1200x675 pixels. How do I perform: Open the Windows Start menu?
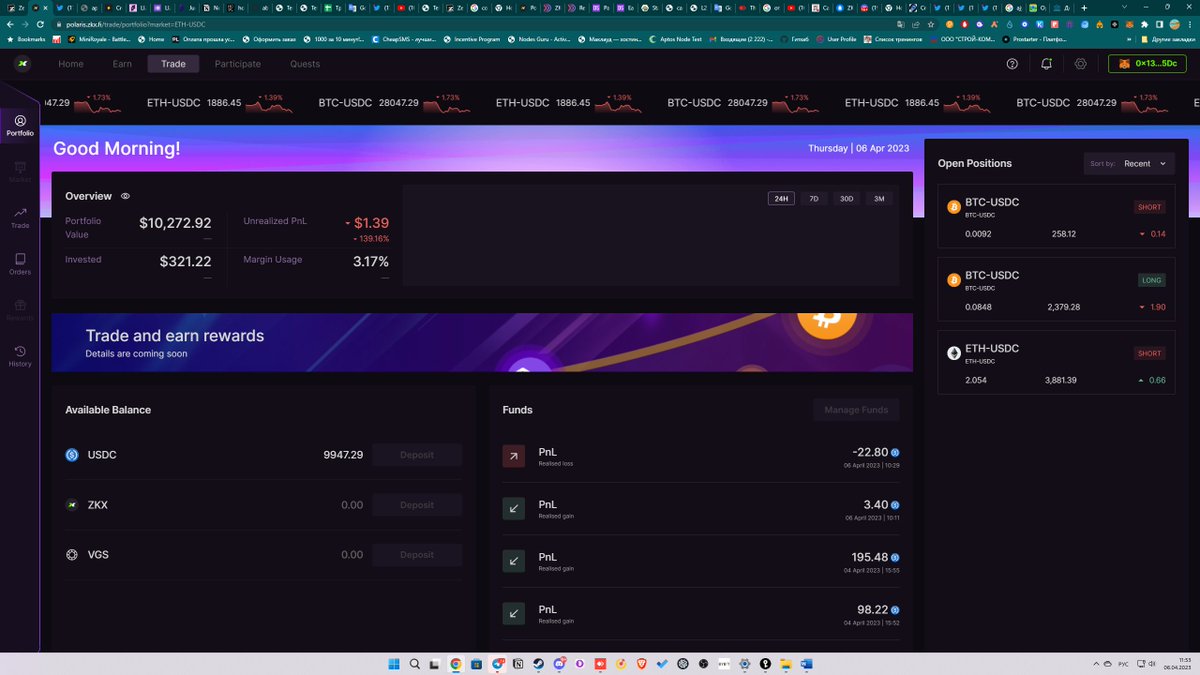coord(394,664)
